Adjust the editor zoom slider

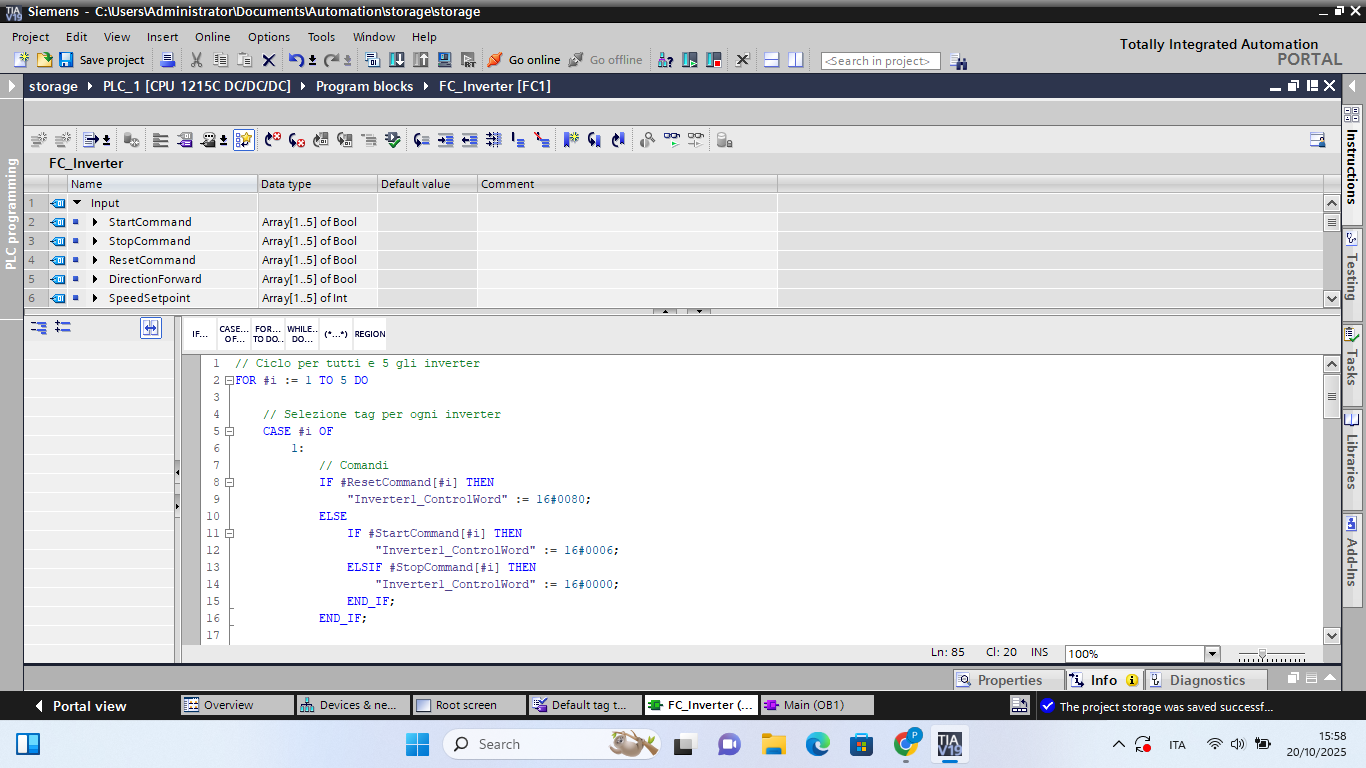coord(1263,654)
